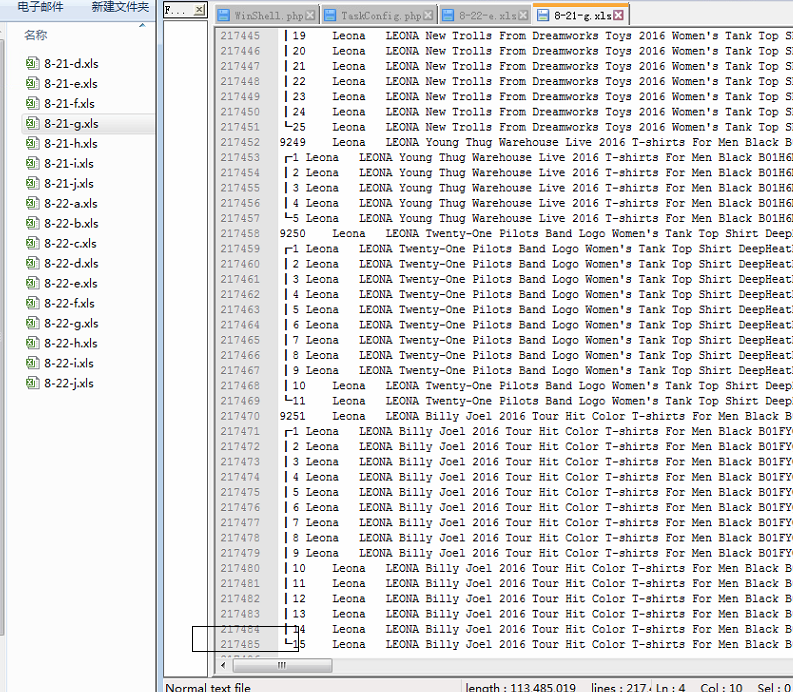Close the TaskConfig.php tab
The width and height of the screenshot is (793, 692).
point(428,16)
